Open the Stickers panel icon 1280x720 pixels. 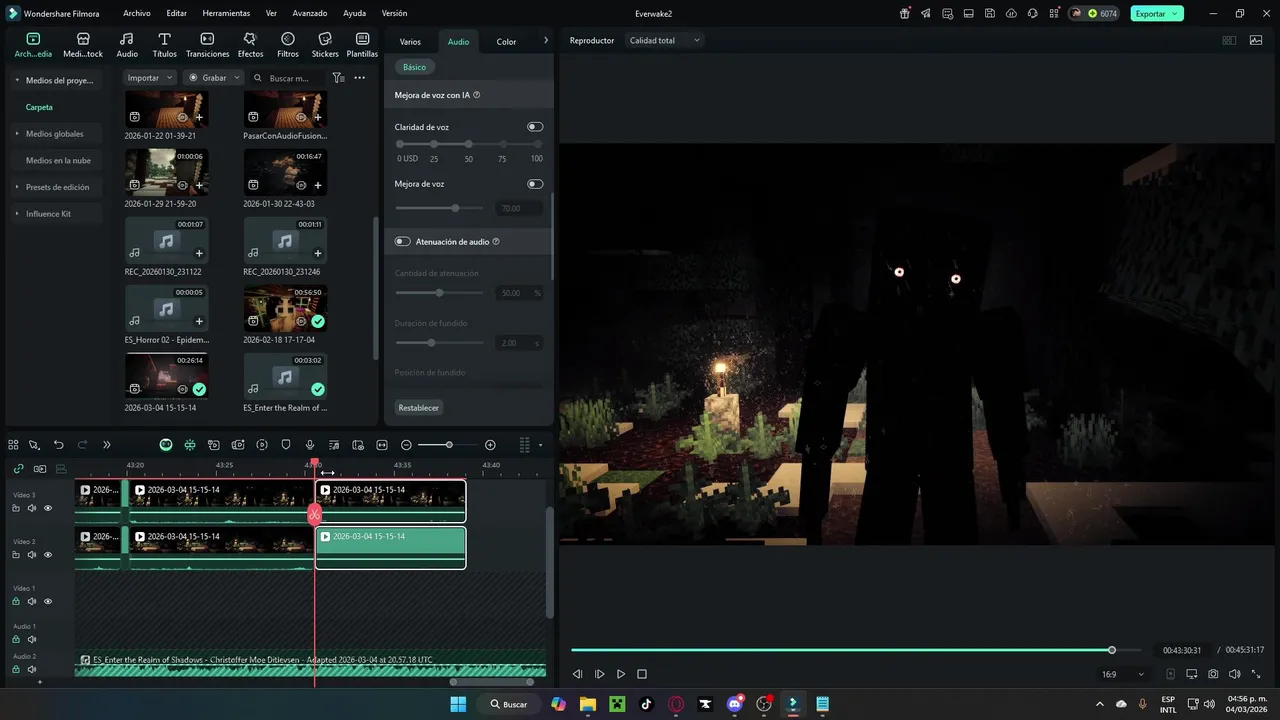(325, 39)
